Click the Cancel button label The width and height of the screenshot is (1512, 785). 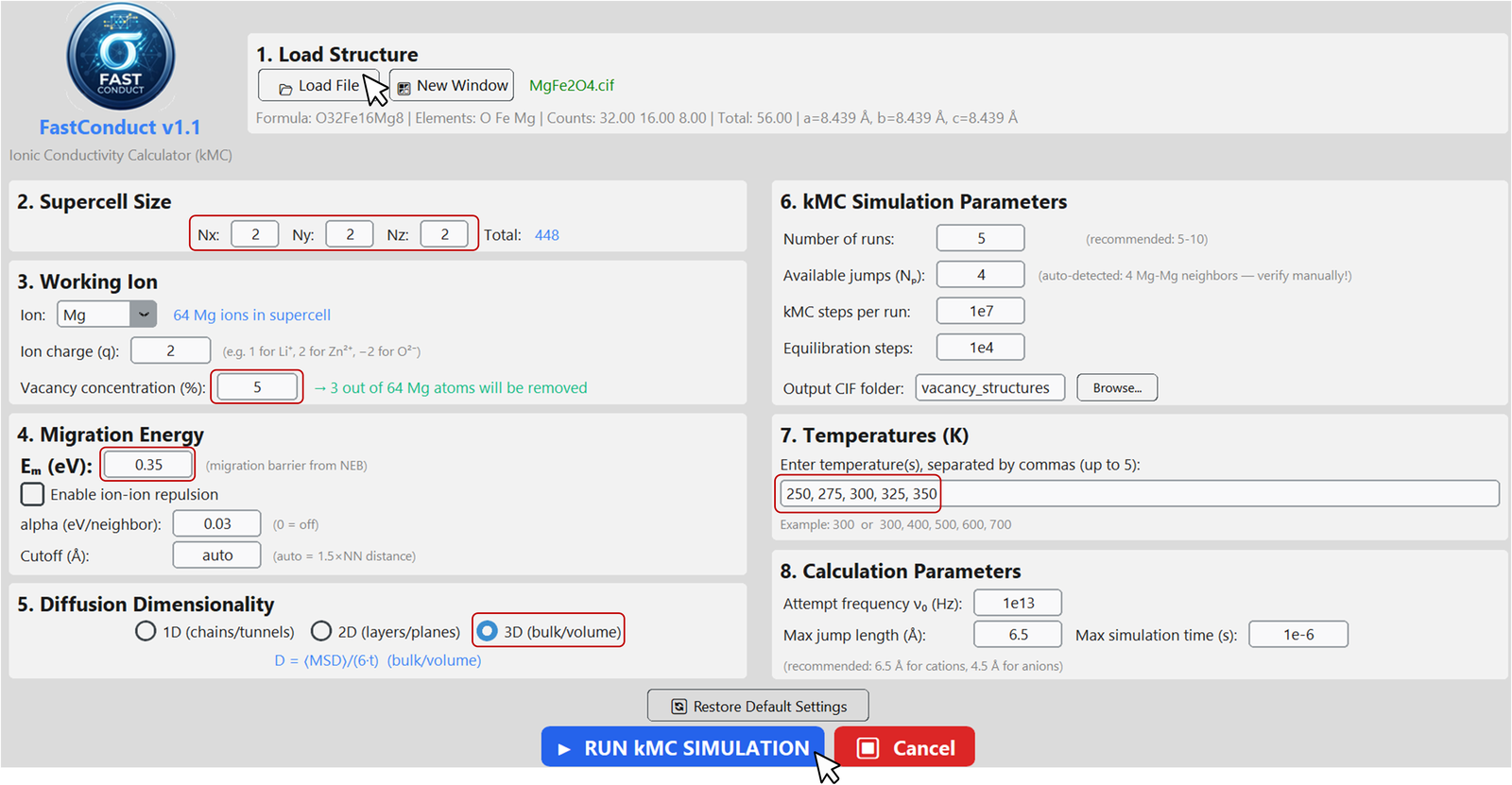click(923, 748)
